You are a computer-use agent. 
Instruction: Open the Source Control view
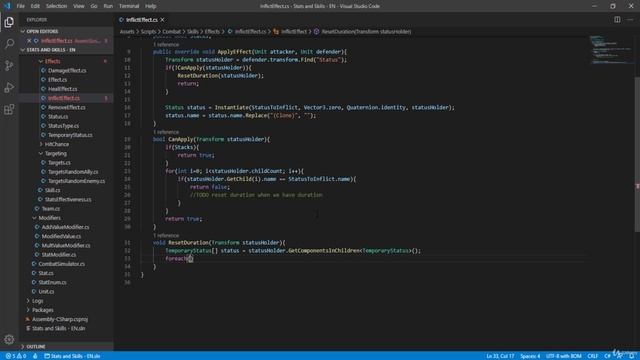9,65
